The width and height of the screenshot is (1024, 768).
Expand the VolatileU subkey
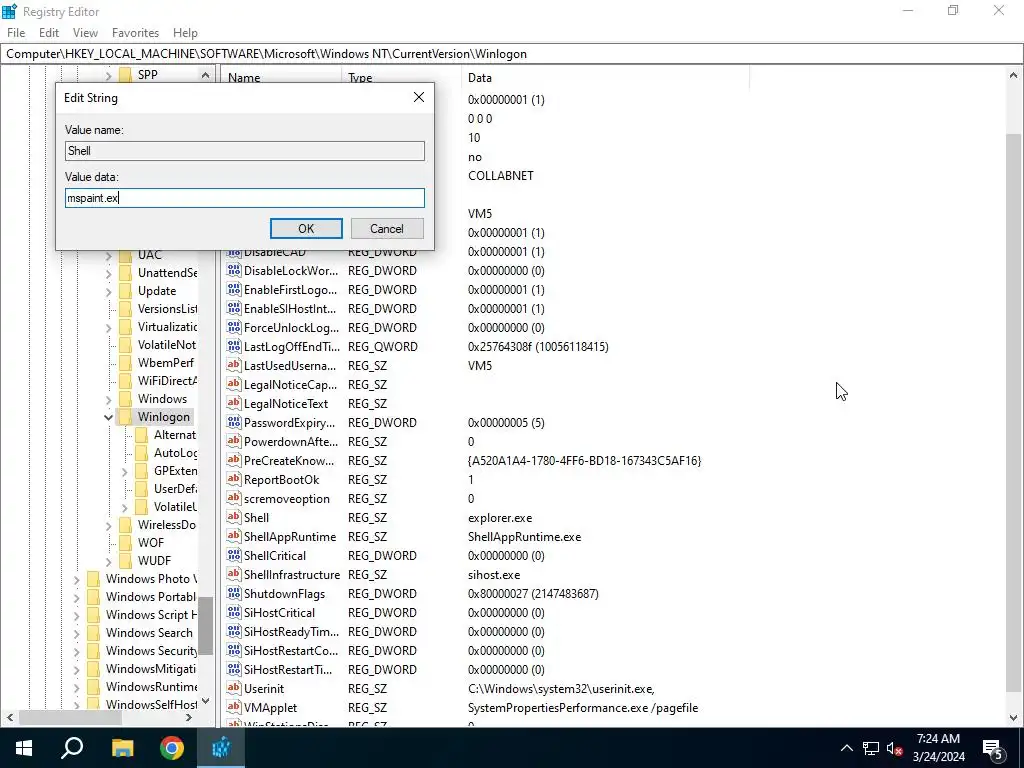click(x=124, y=507)
